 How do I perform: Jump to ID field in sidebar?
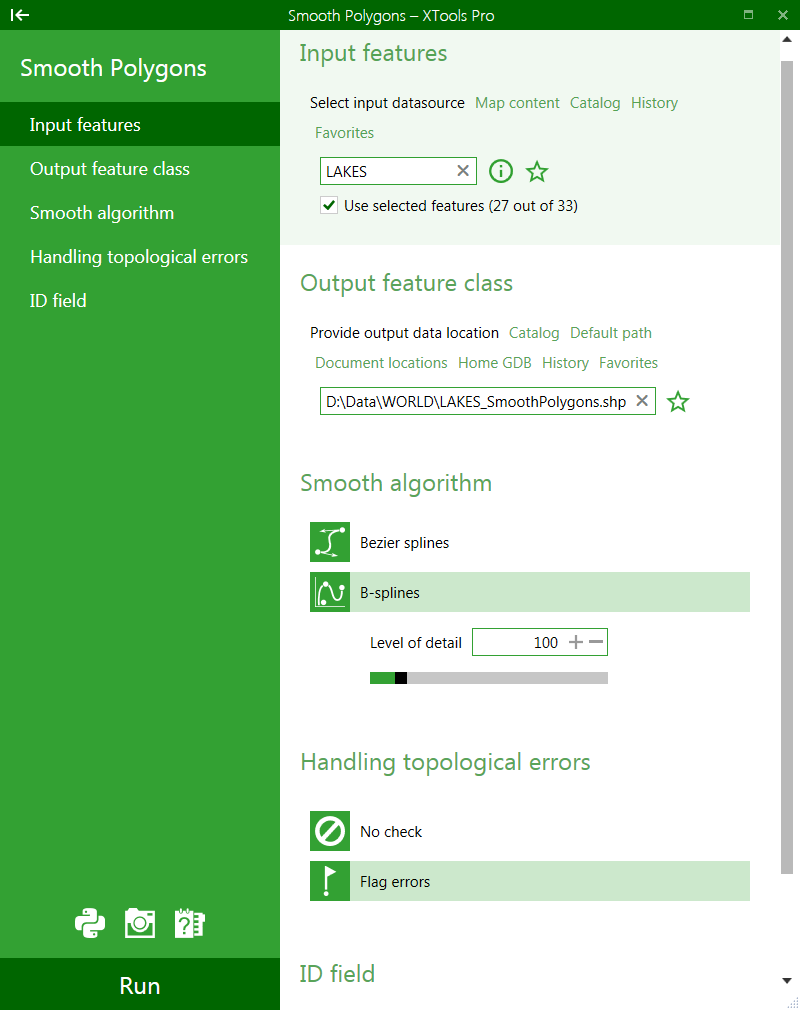[x=140, y=300]
